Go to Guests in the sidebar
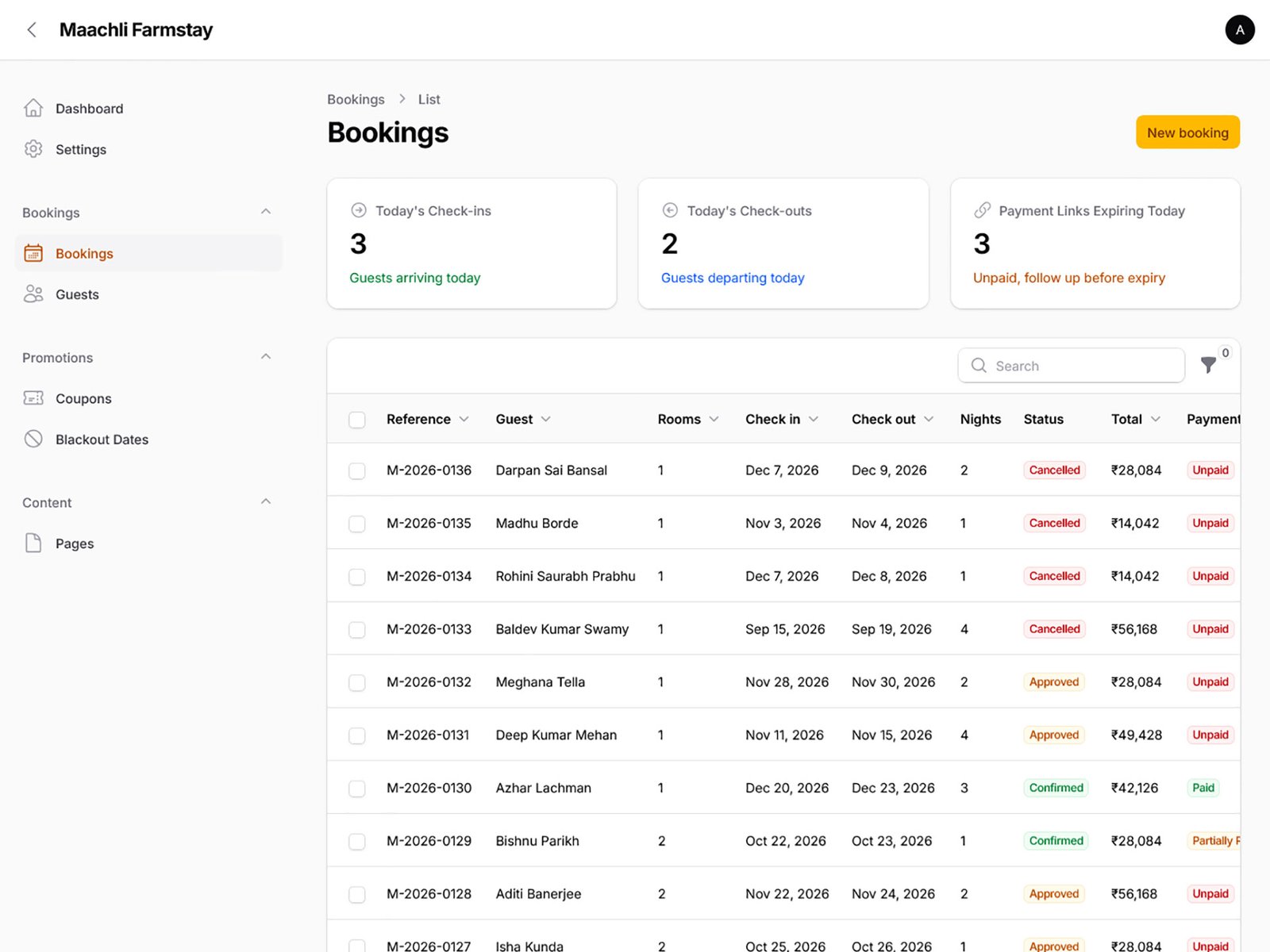 point(148,294)
